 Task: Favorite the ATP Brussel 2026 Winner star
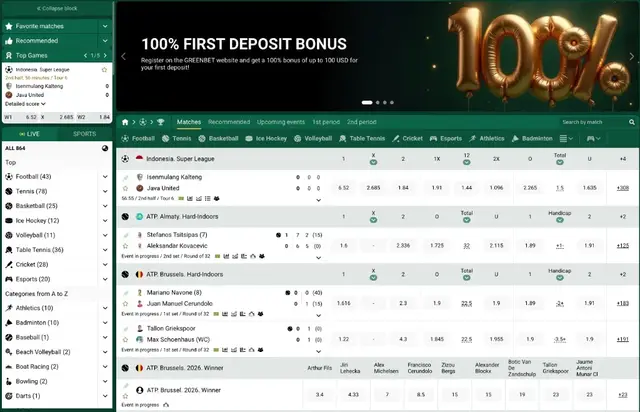125,396
